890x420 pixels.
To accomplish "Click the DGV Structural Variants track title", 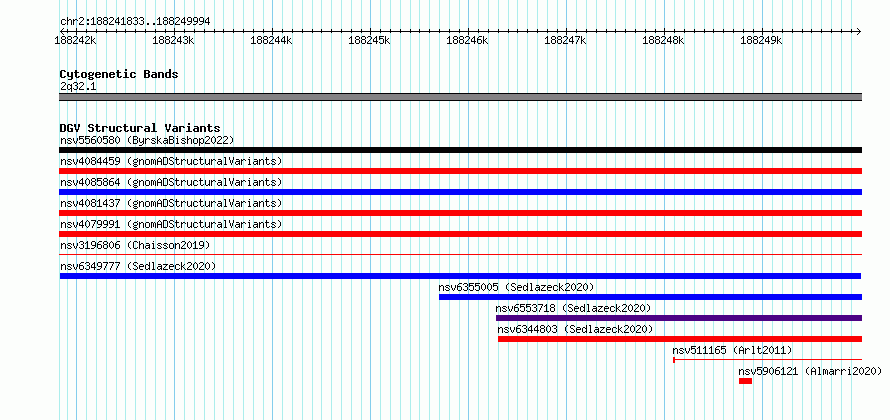I will [x=140, y=128].
